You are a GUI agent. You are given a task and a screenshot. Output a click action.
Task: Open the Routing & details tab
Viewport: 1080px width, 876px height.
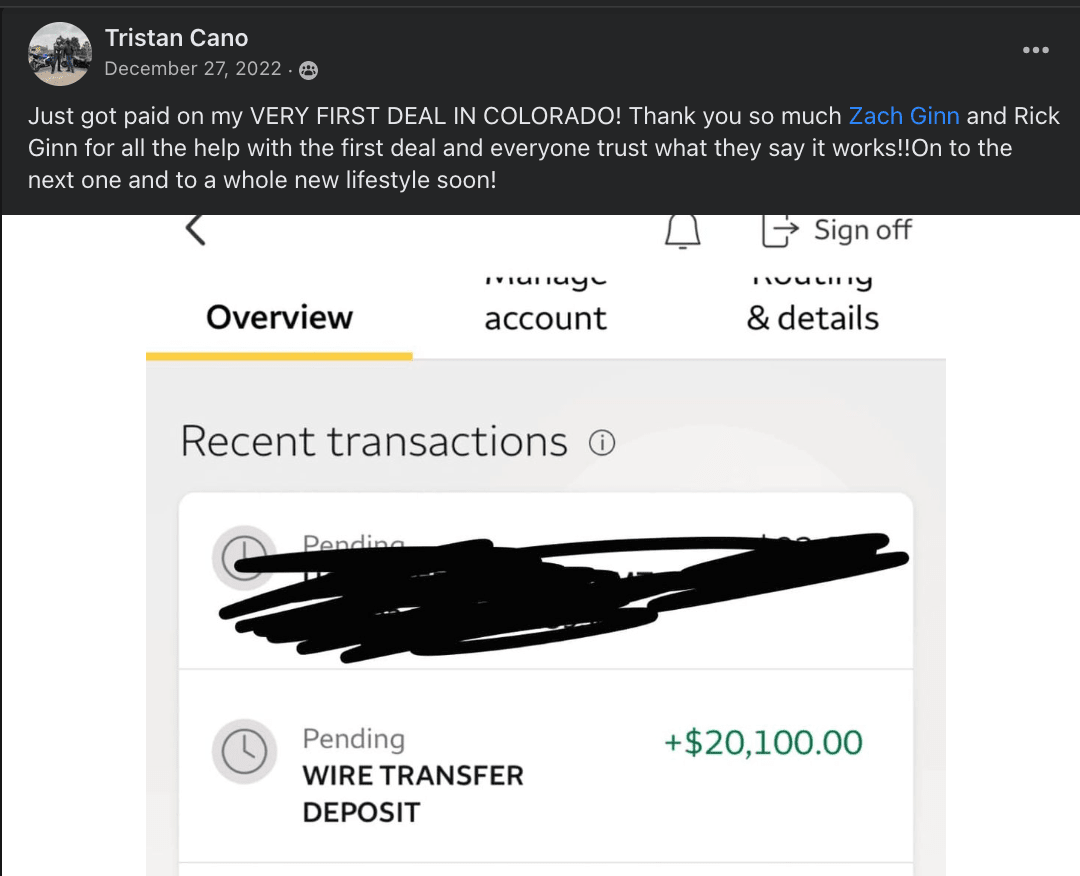813,305
